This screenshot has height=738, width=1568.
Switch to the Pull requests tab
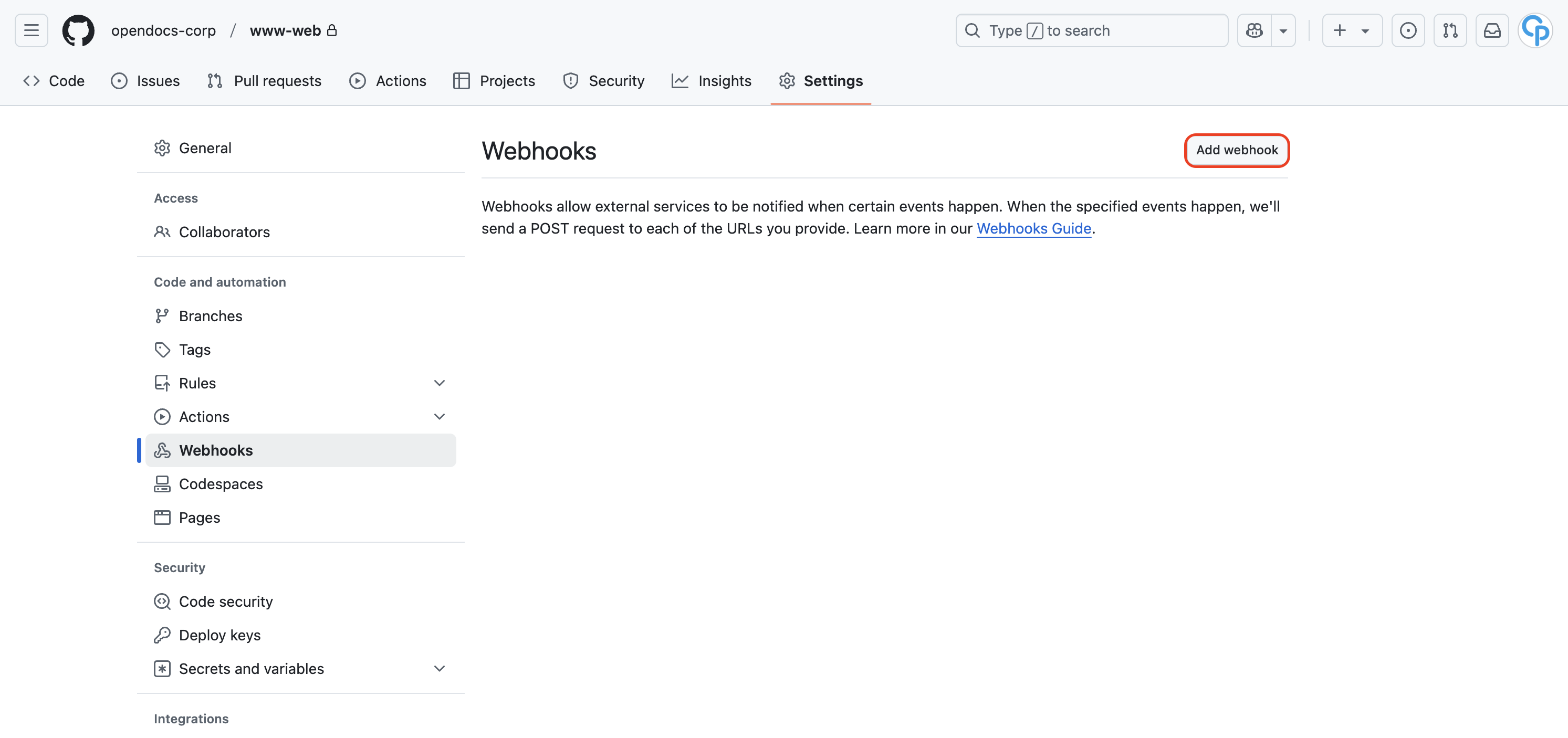click(x=264, y=81)
